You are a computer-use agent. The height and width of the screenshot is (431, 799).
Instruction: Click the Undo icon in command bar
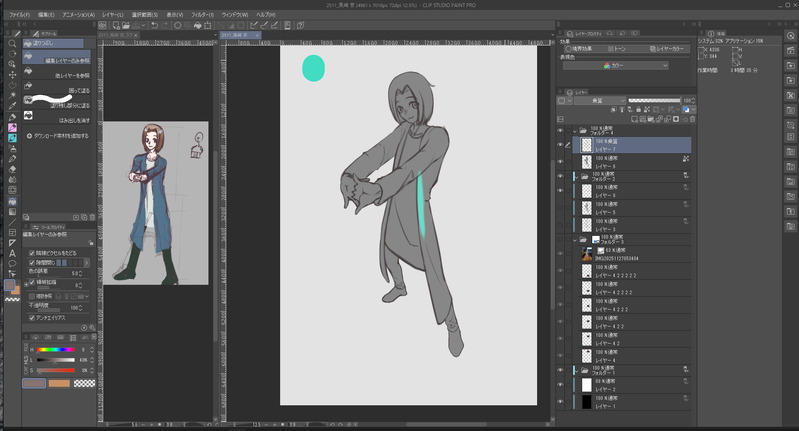154,26
